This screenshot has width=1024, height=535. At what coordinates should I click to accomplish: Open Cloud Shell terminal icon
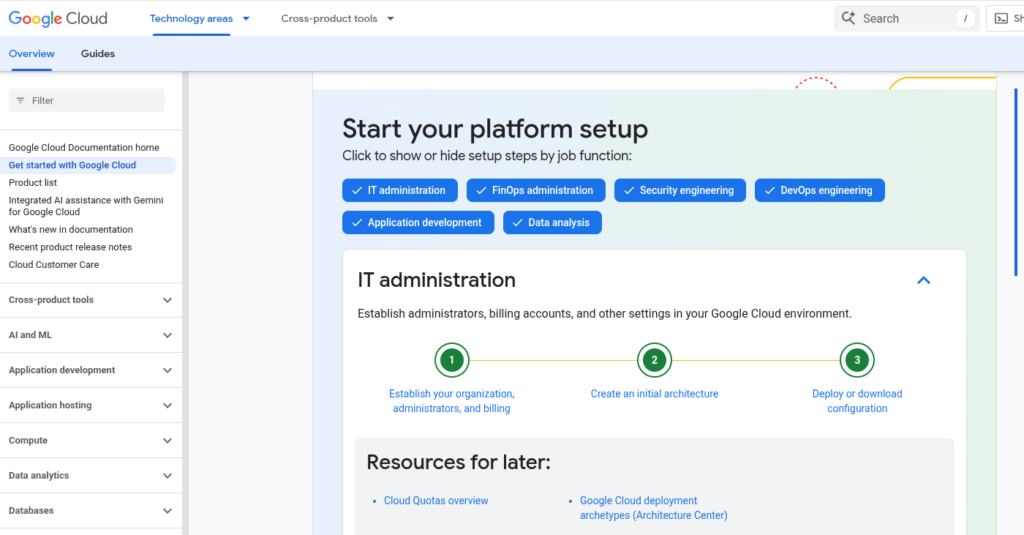1001,18
